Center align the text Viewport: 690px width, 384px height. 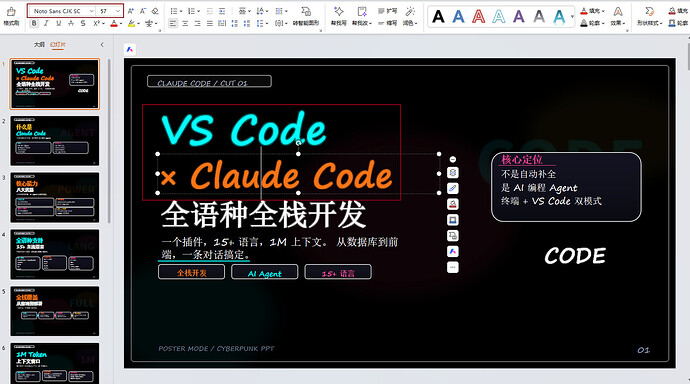185,23
